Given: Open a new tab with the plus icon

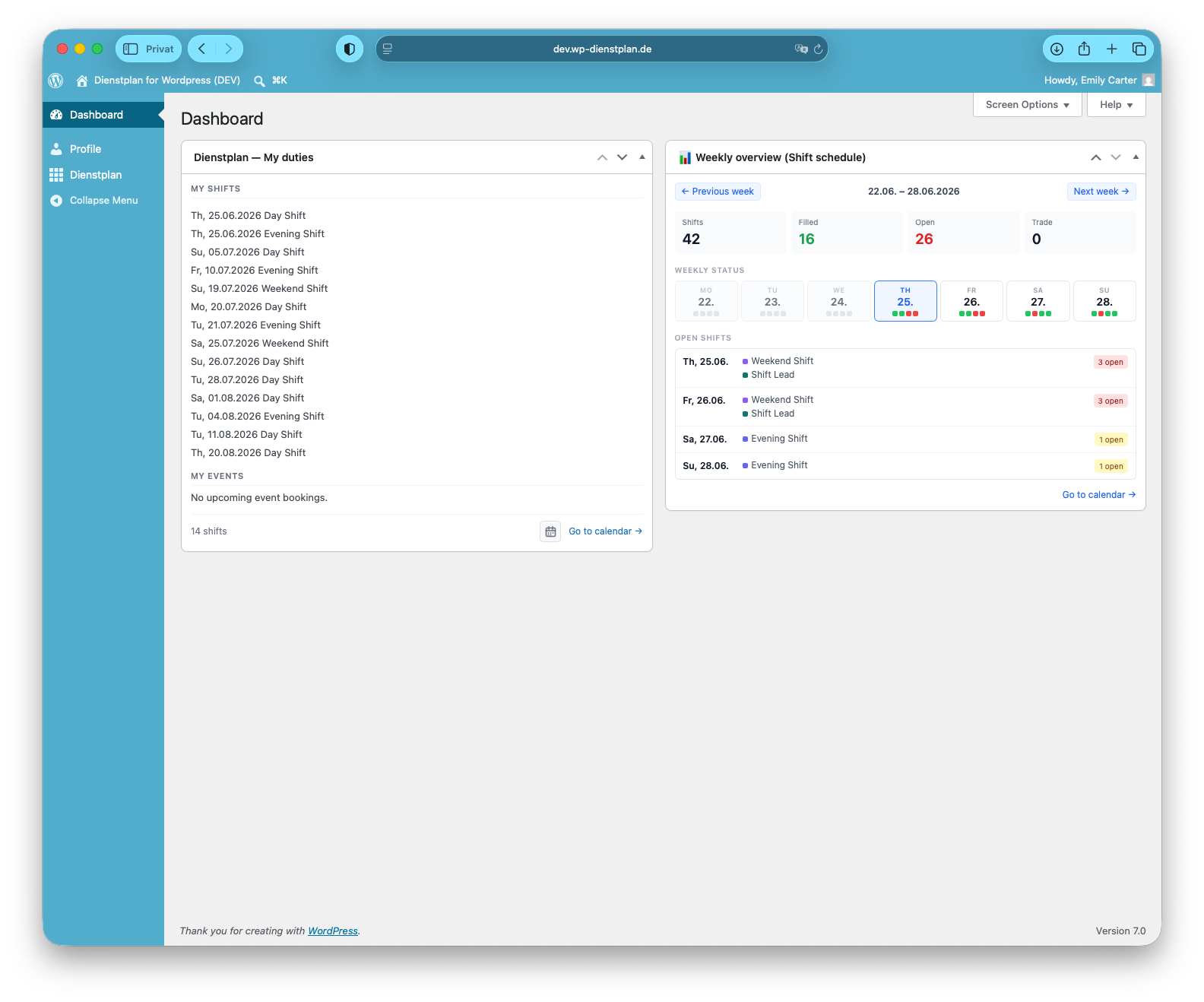Looking at the screenshot, I should pos(1111,49).
